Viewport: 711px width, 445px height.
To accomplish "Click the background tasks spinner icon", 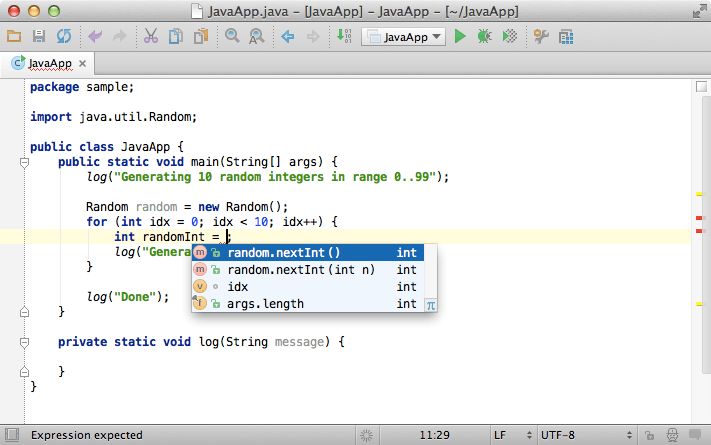I will (x=366, y=436).
